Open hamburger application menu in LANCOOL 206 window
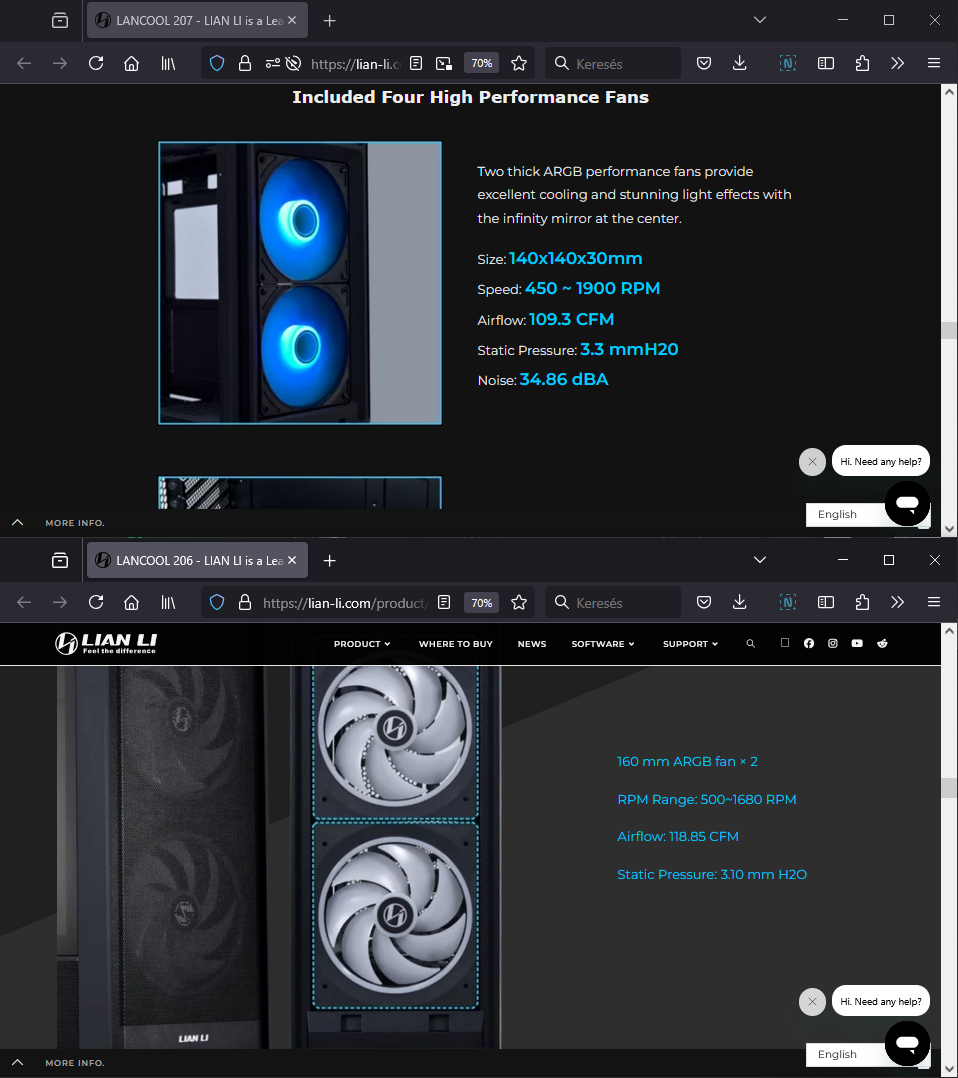 click(x=934, y=602)
